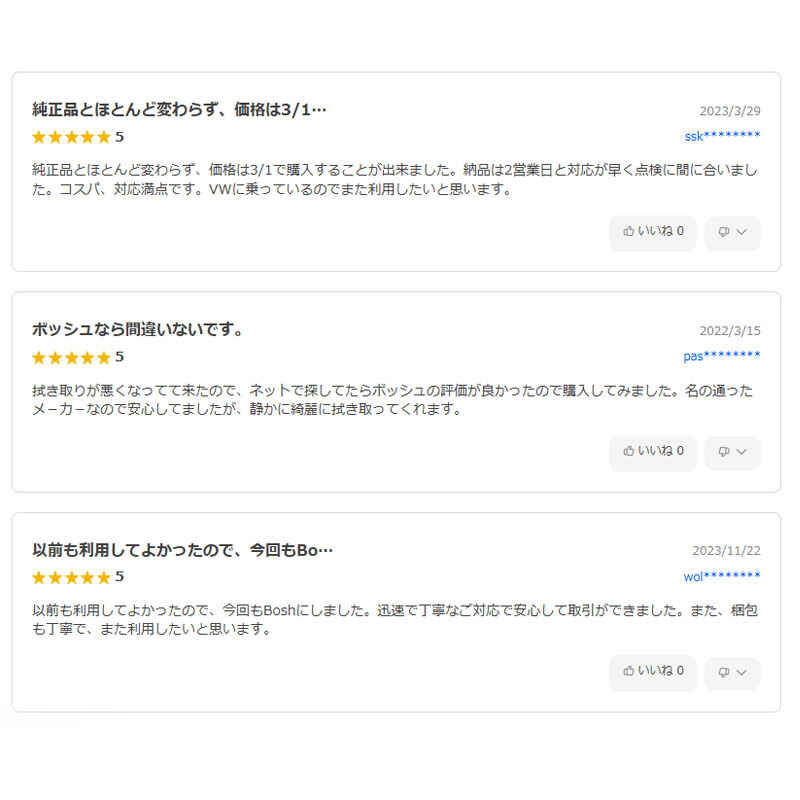This screenshot has width=800, height=800.
Task: Visit reviewer wol******** profile link
Action: pos(722,576)
